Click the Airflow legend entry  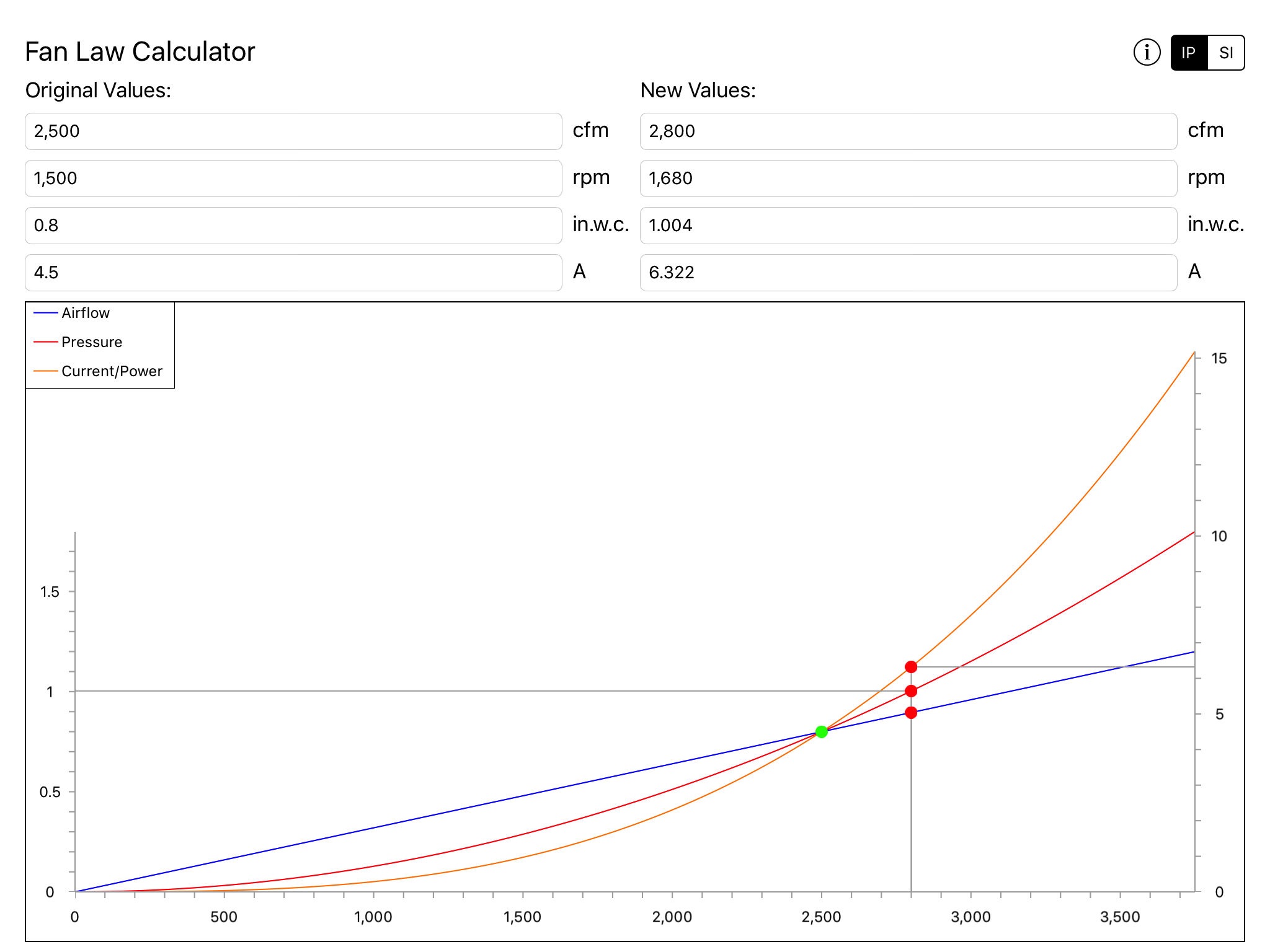click(x=85, y=313)
